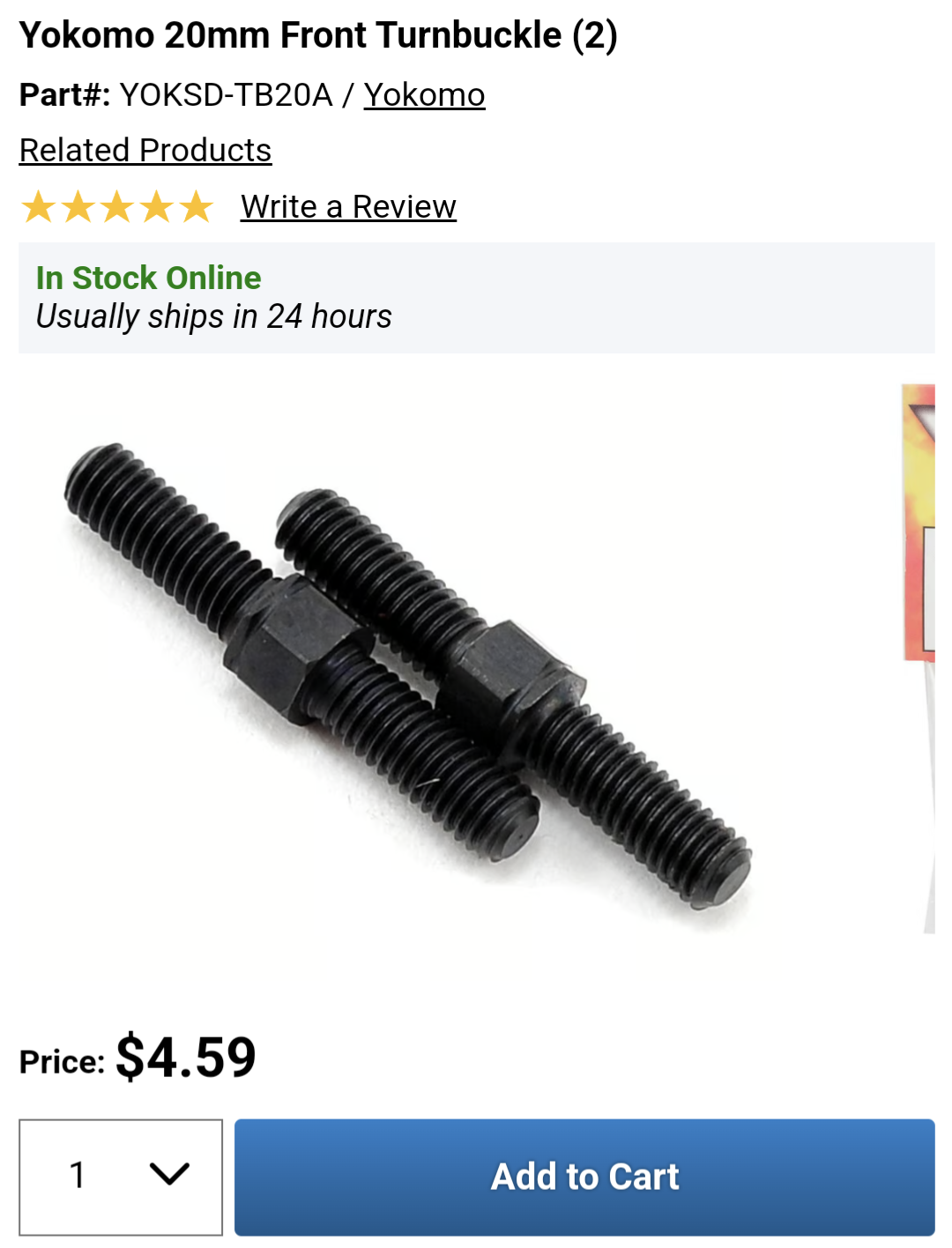This screenshot has width=952, height=1248.
Task: Show the next product image at right edge
Action: click(919, 658)
